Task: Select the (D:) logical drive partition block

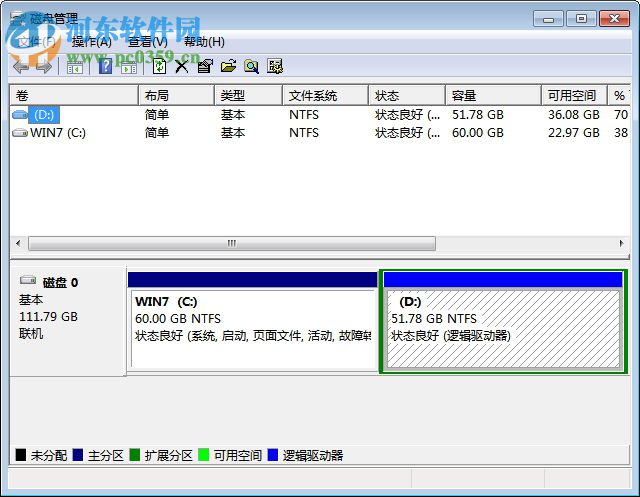Action: point(503,322)
